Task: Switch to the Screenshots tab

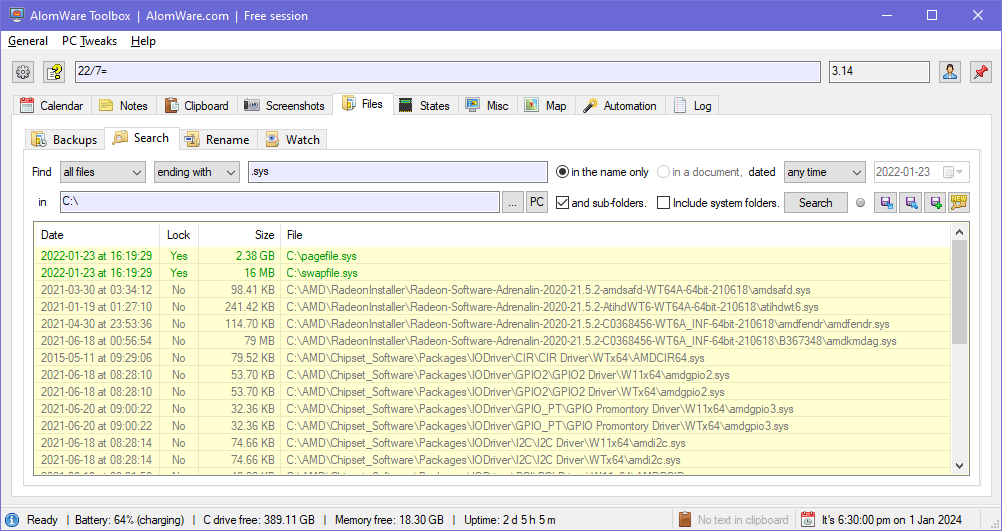Action: [282, 106]
